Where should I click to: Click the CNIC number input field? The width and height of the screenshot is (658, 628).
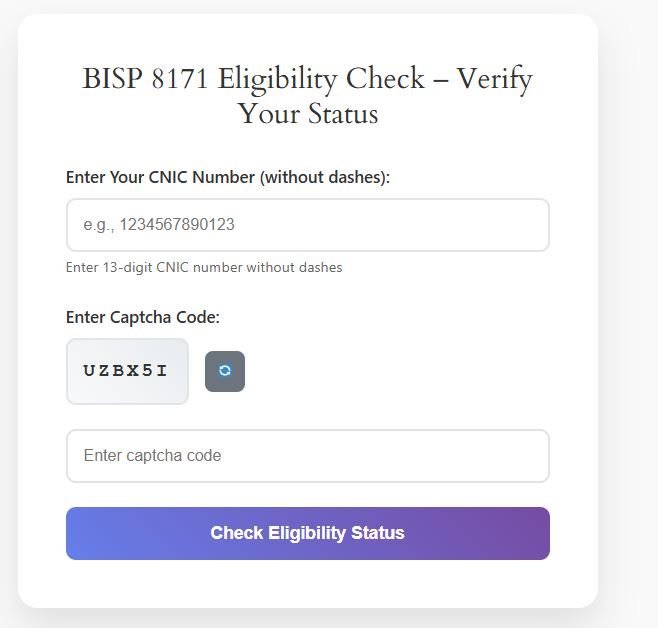307,225
